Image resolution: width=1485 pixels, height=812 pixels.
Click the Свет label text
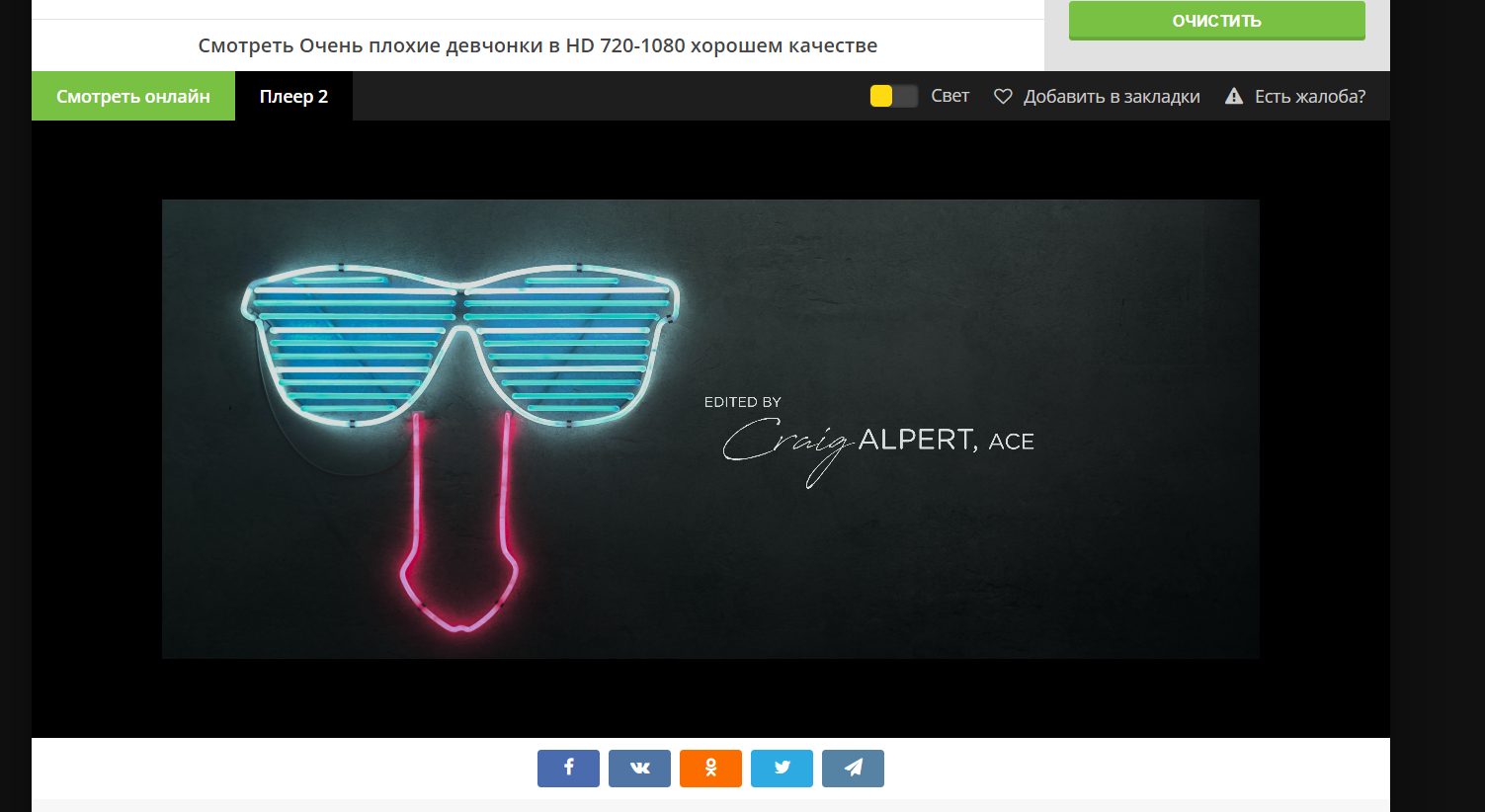pyautogui.click(x=950, y=96)
